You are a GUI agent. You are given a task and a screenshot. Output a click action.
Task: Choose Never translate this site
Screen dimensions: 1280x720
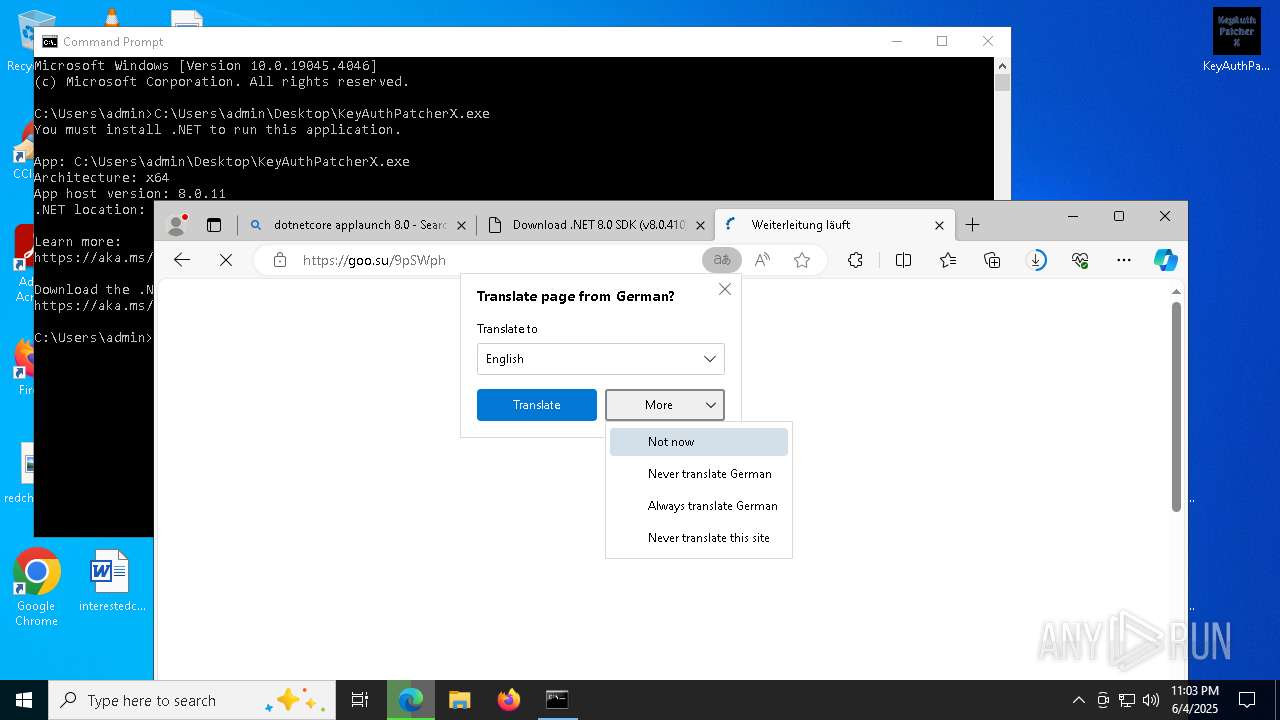[699, 538]
